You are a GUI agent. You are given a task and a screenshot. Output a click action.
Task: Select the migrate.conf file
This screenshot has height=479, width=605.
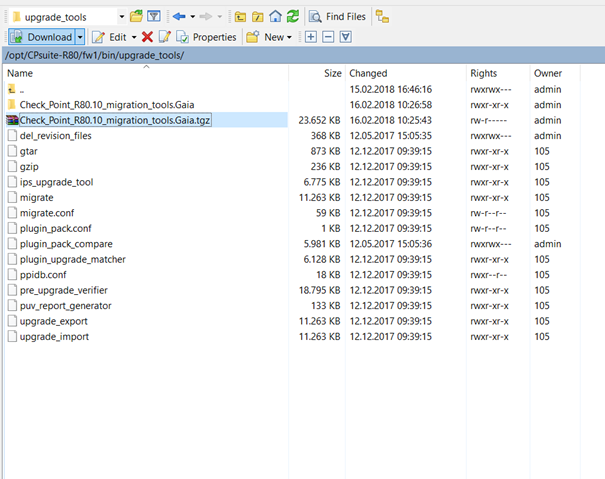pos(47,213)
